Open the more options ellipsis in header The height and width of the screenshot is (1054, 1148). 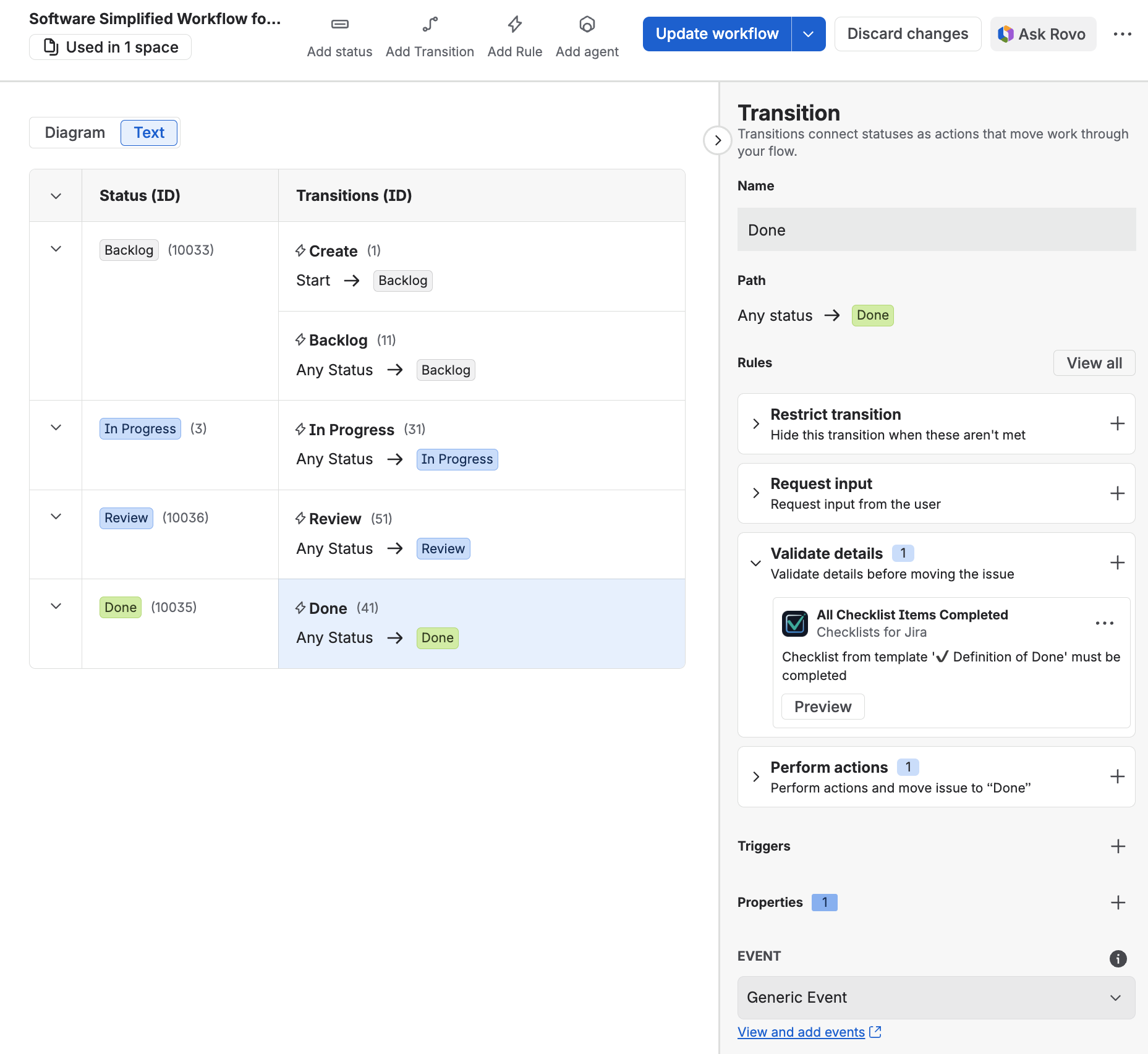pyautogui.click(x=1122, y=34)
